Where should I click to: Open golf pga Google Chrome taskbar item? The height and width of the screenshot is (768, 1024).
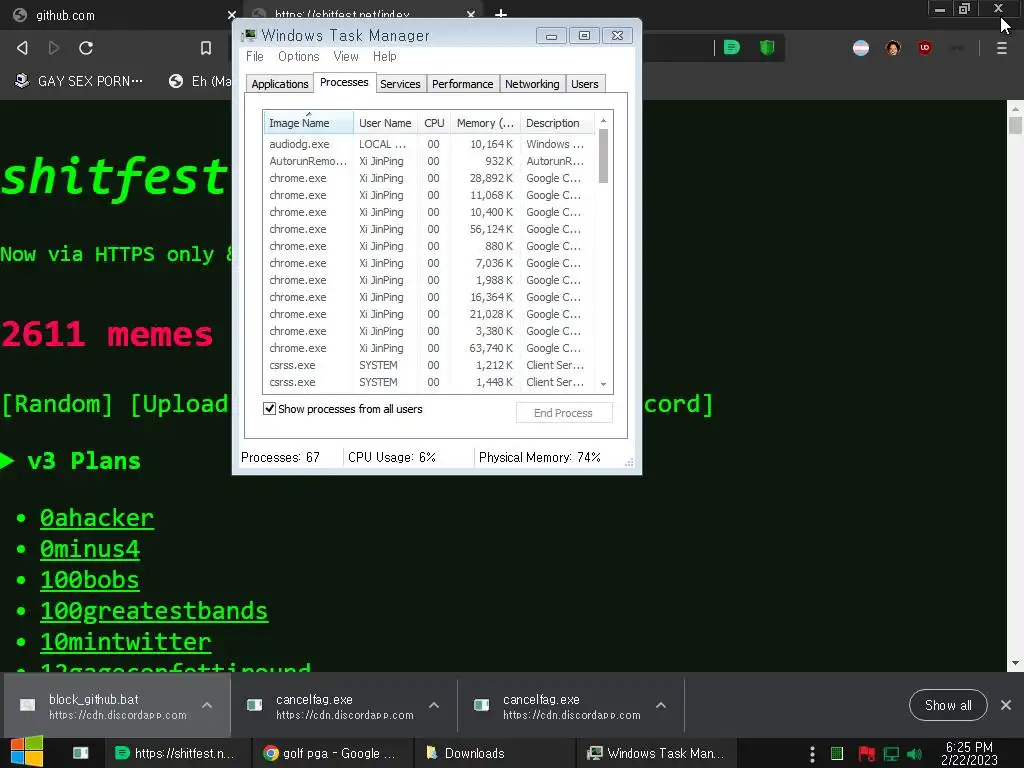tap(333, 753)
